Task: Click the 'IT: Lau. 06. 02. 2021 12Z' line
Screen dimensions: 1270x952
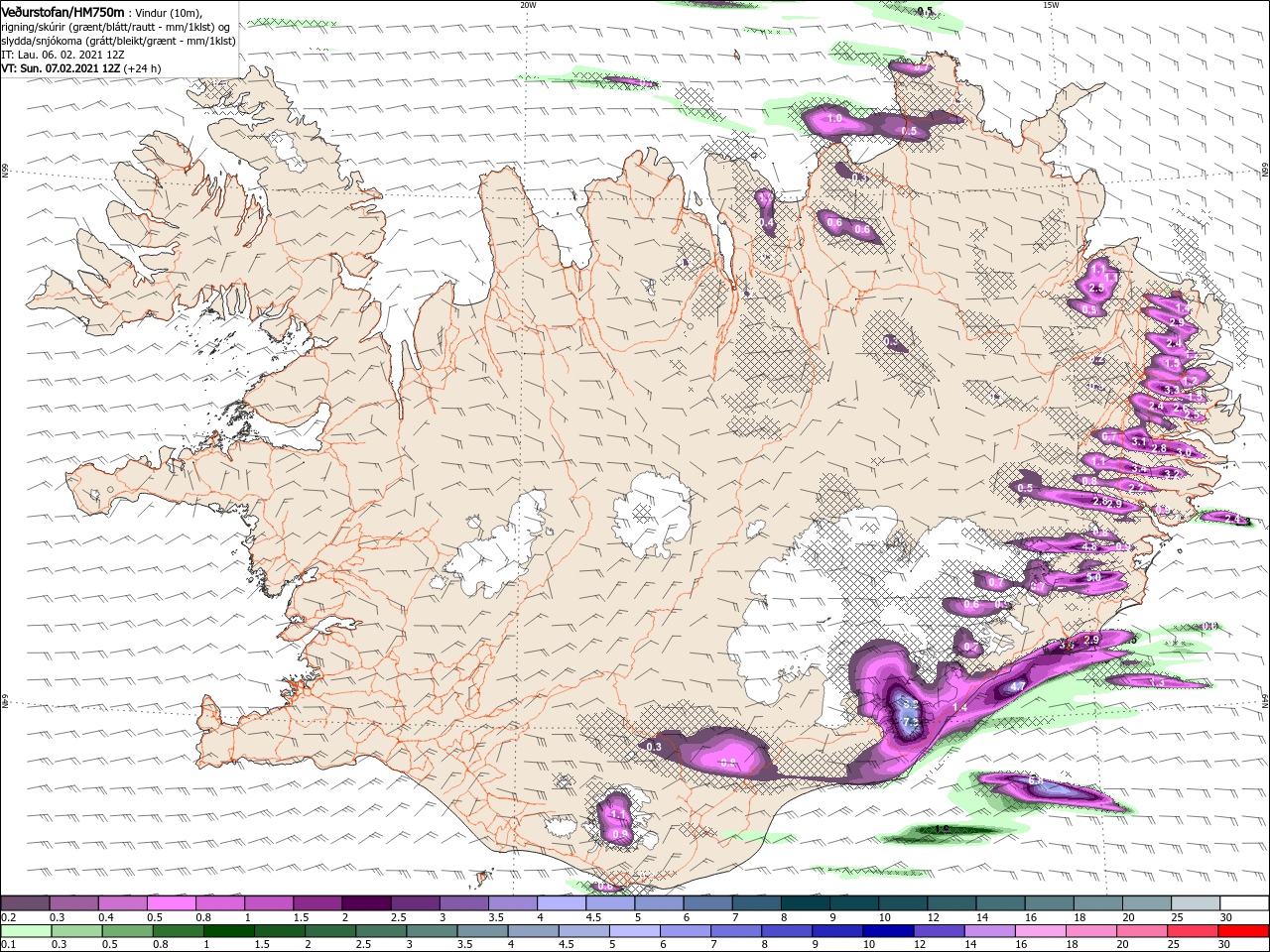Action: click(x=63, y=55)
